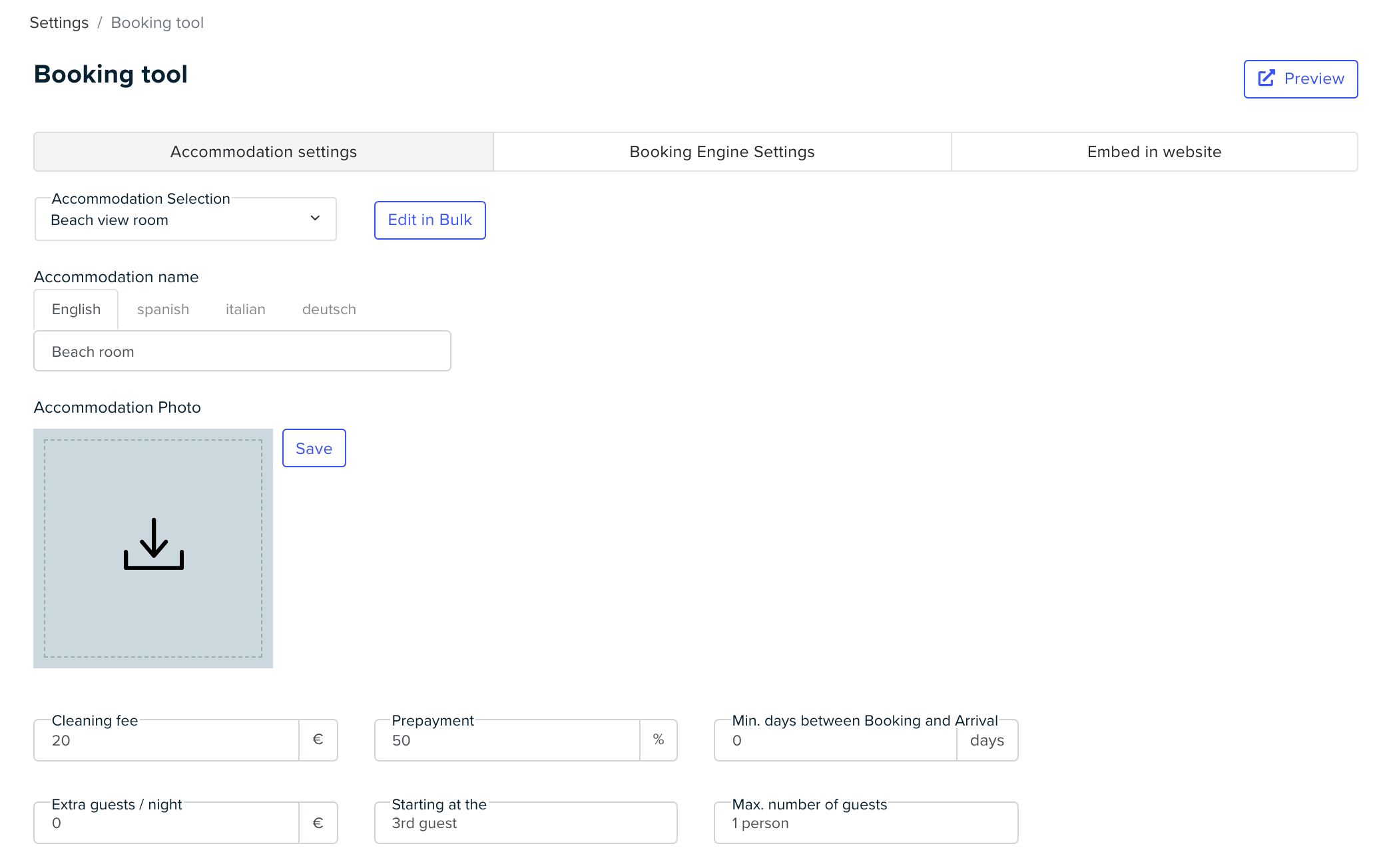Click the Accommodation name label
The height and width of the screenshot is (868, 1389).
tap(117, 277)
